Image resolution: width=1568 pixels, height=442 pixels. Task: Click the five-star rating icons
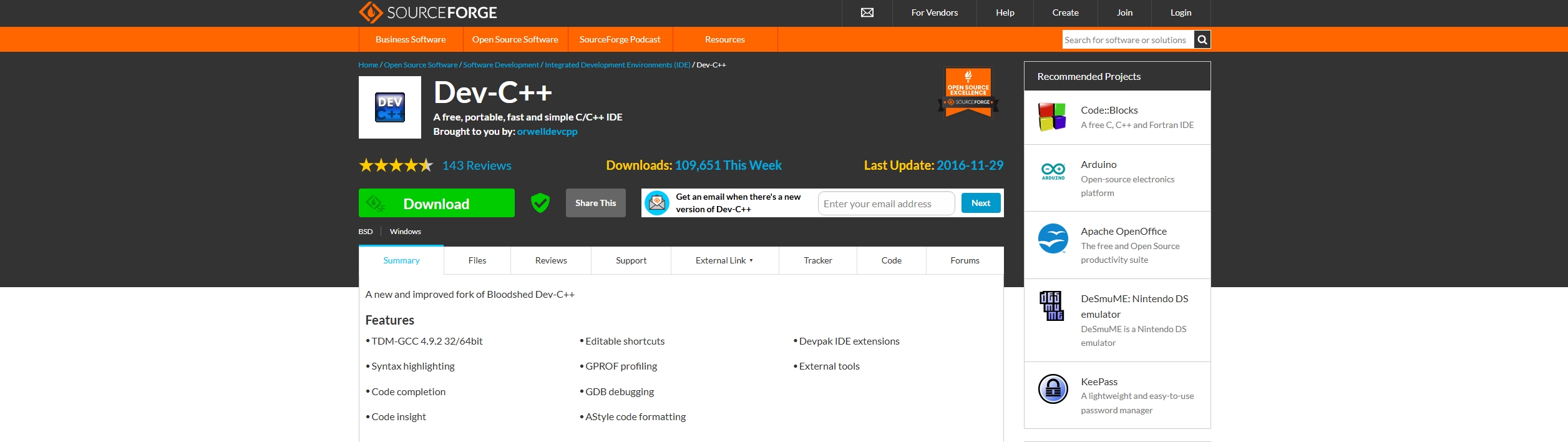coord(396,165)
